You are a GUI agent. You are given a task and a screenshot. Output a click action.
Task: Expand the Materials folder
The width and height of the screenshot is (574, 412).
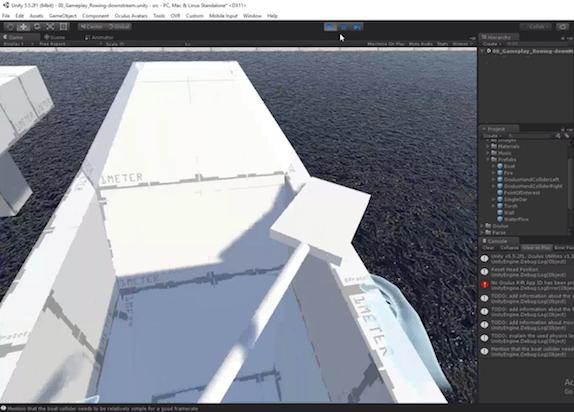click(488, 146)
